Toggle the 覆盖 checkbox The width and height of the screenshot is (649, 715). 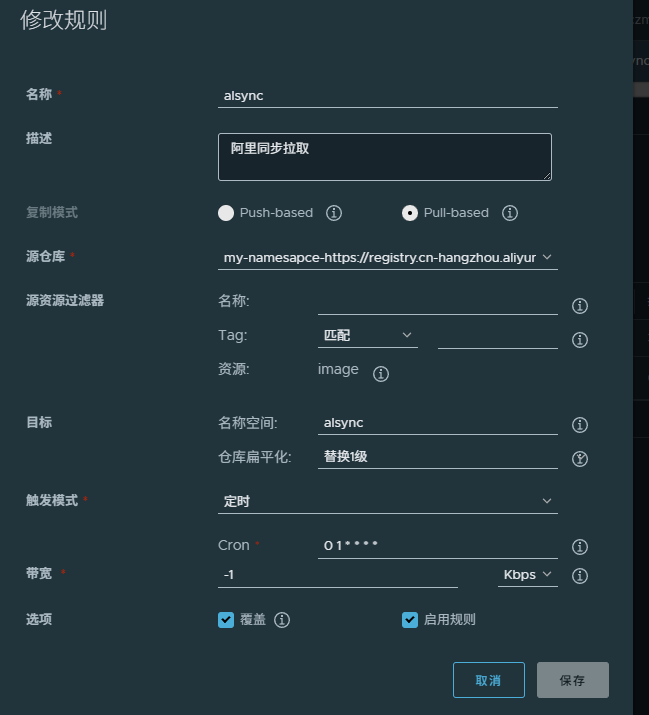tap(226, 620)
